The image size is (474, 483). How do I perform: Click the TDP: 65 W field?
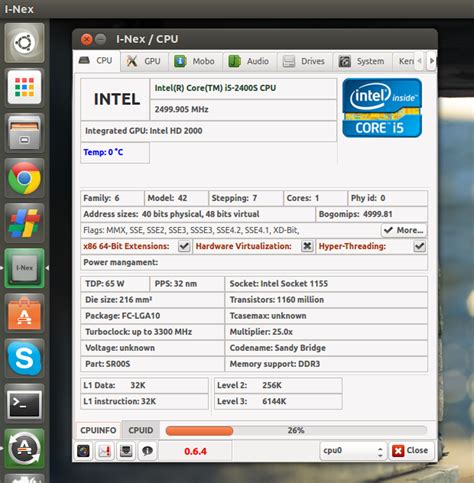(x=115, y=284)
